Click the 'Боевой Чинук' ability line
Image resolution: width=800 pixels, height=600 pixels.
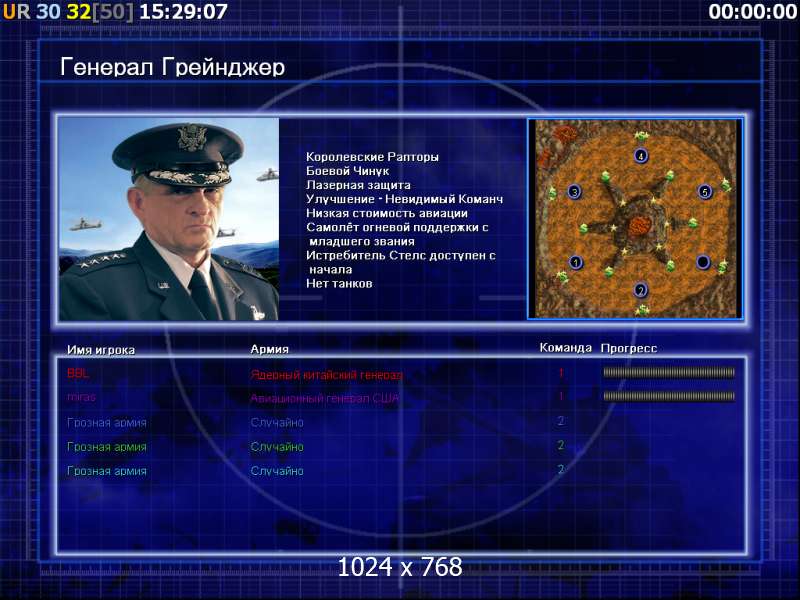point(347,171)
